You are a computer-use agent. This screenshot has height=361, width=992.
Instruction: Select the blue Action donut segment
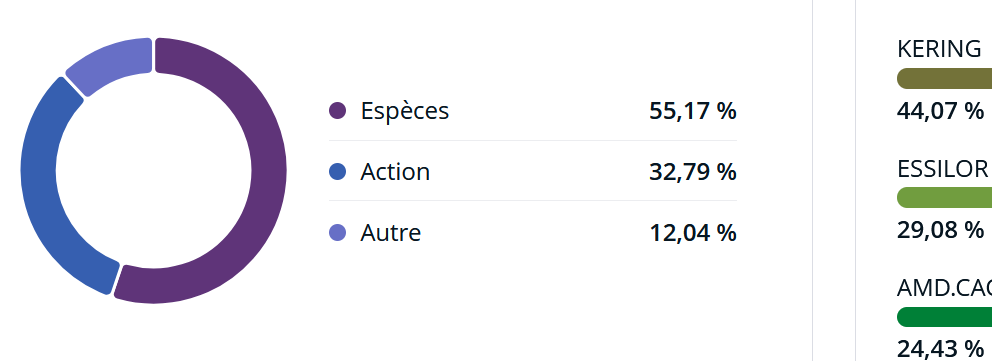tap(39, 190)
